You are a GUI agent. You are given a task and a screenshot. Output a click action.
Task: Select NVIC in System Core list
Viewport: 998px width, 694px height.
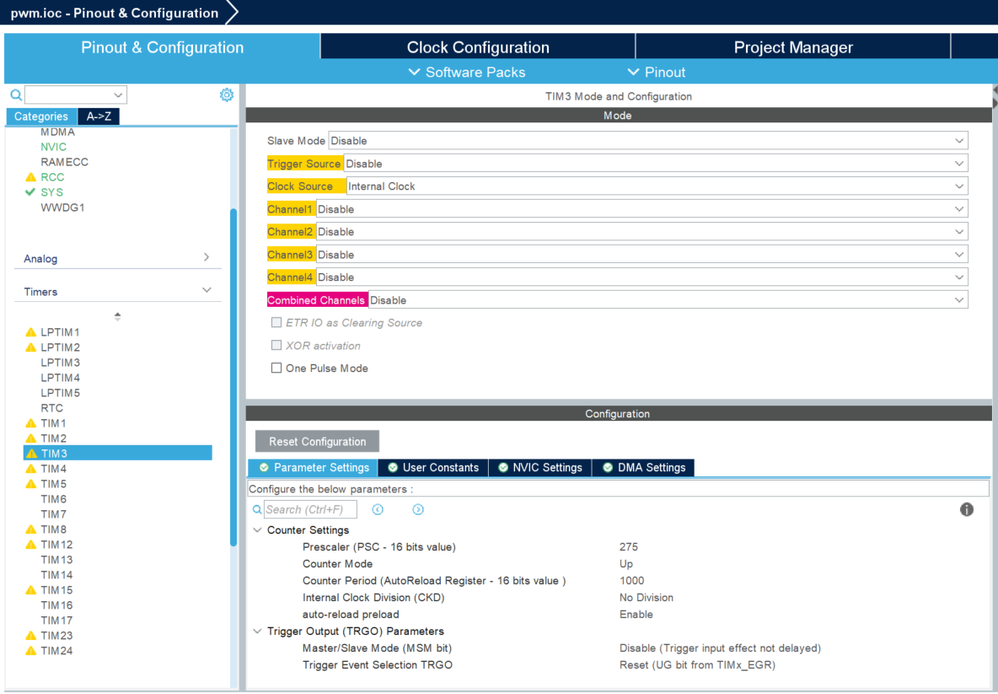click(x=53, y=146)
